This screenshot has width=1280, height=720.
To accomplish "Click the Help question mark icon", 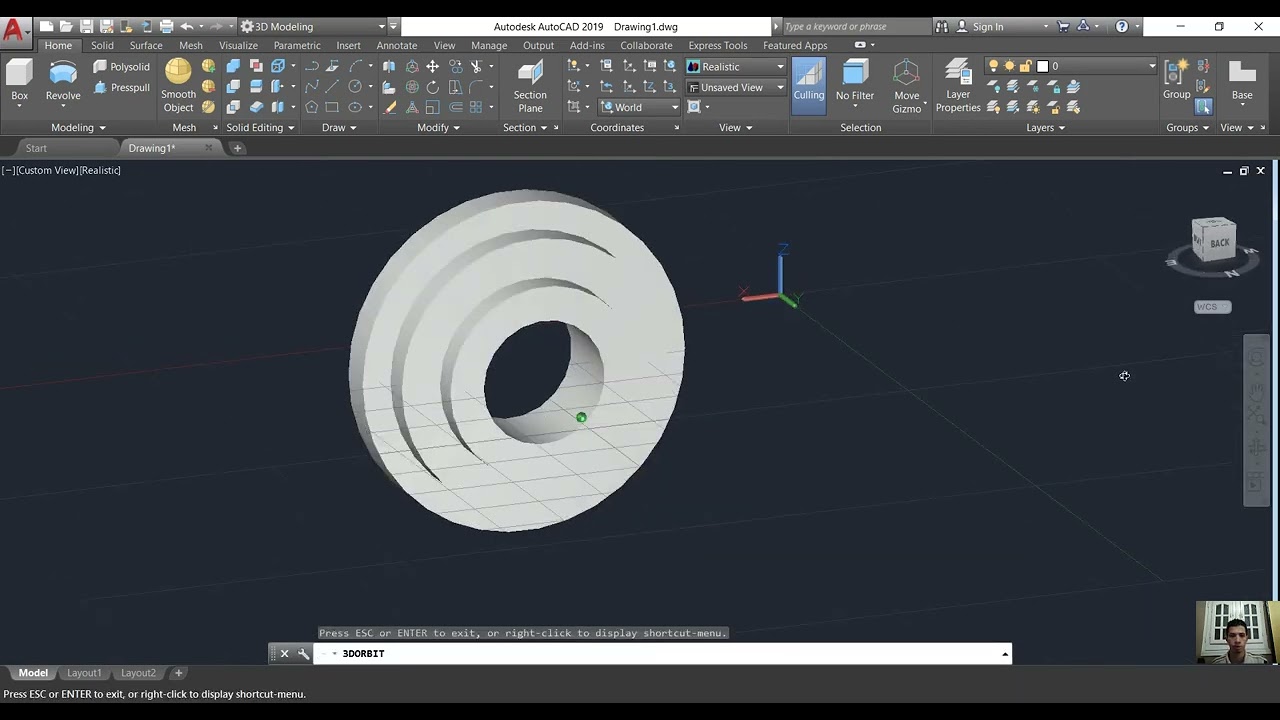I will 1122,26.
